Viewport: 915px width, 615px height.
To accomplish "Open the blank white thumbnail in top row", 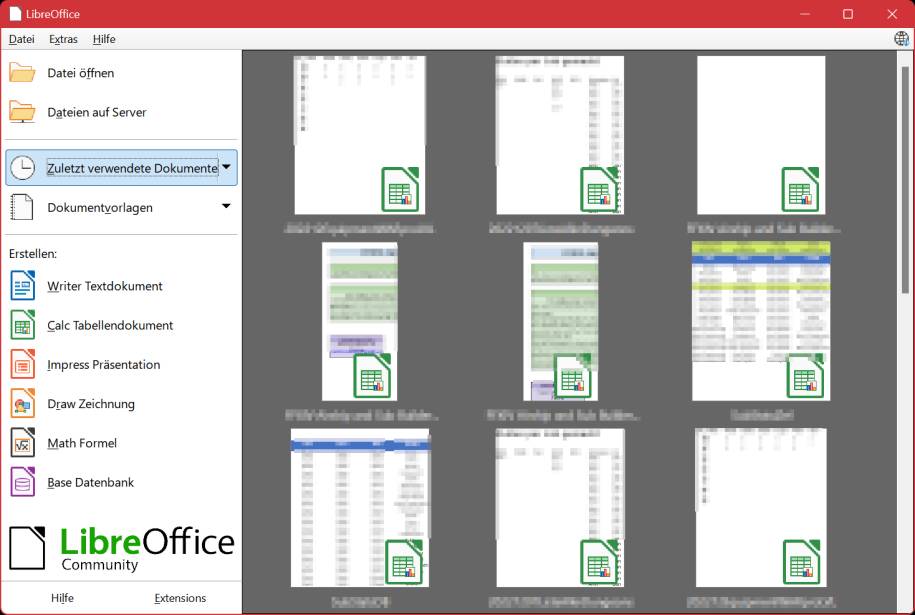I will click(761, 135).
